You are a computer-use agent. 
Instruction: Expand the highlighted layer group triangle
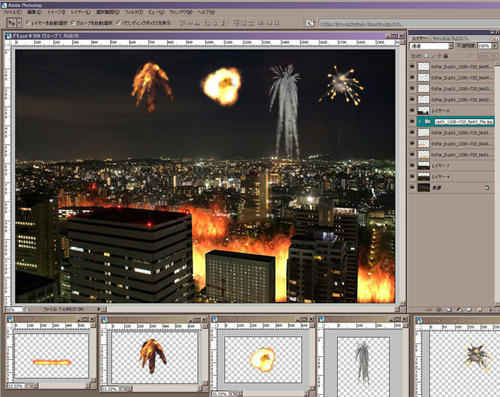(x=420, y=122)
